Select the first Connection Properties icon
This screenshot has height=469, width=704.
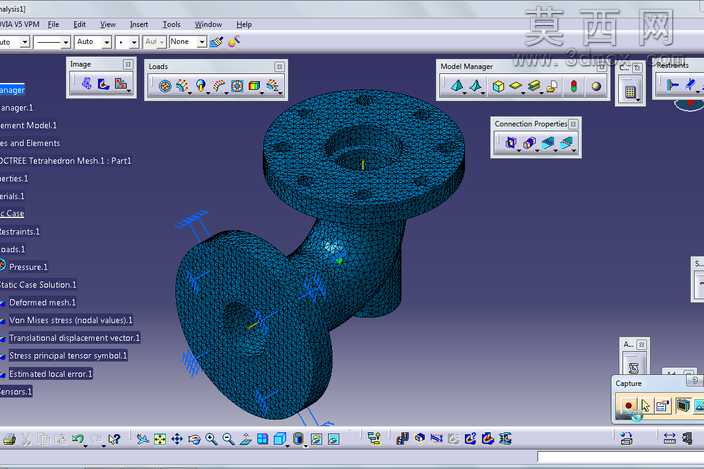[510, 143]
